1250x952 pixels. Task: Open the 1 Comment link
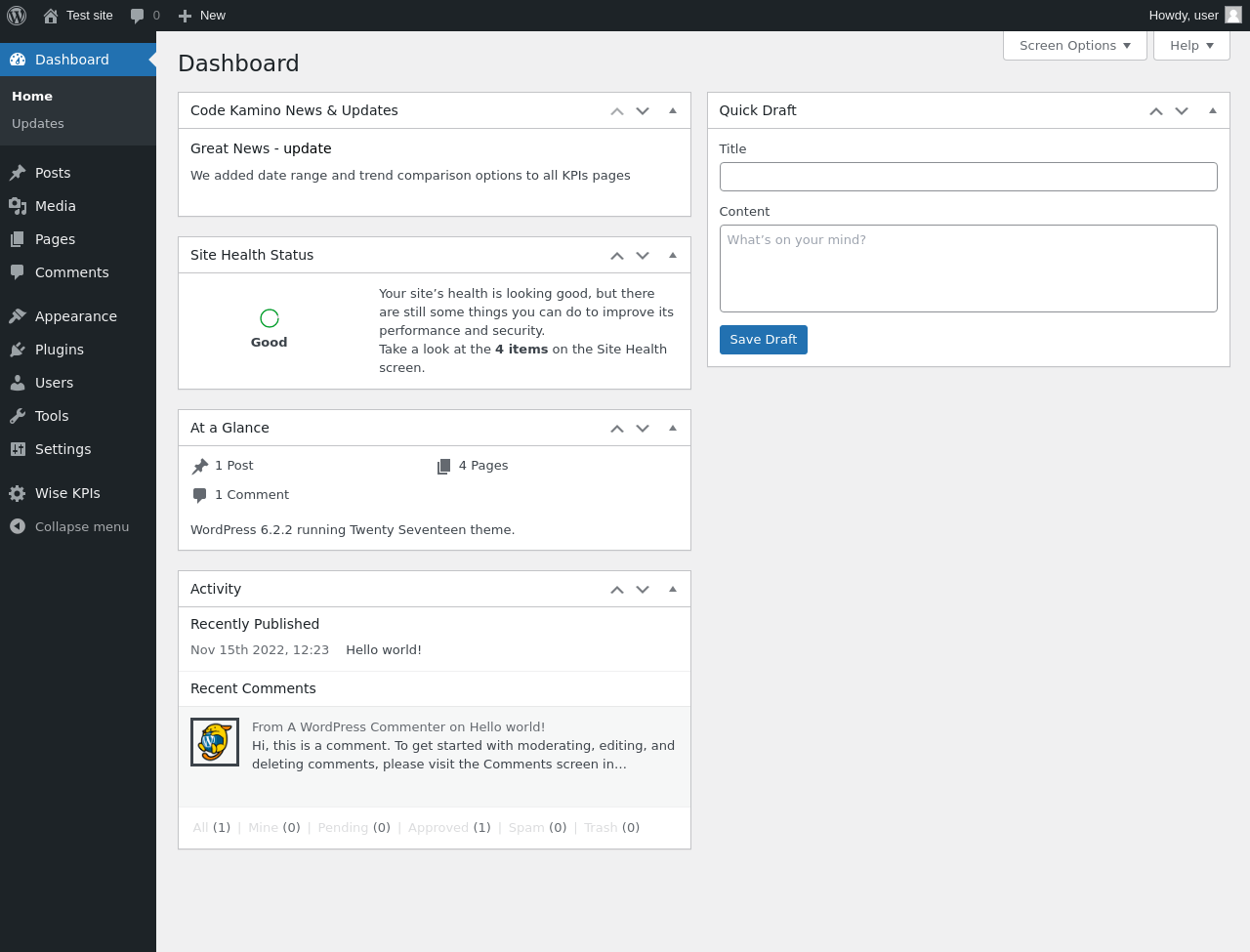point(252,495)
